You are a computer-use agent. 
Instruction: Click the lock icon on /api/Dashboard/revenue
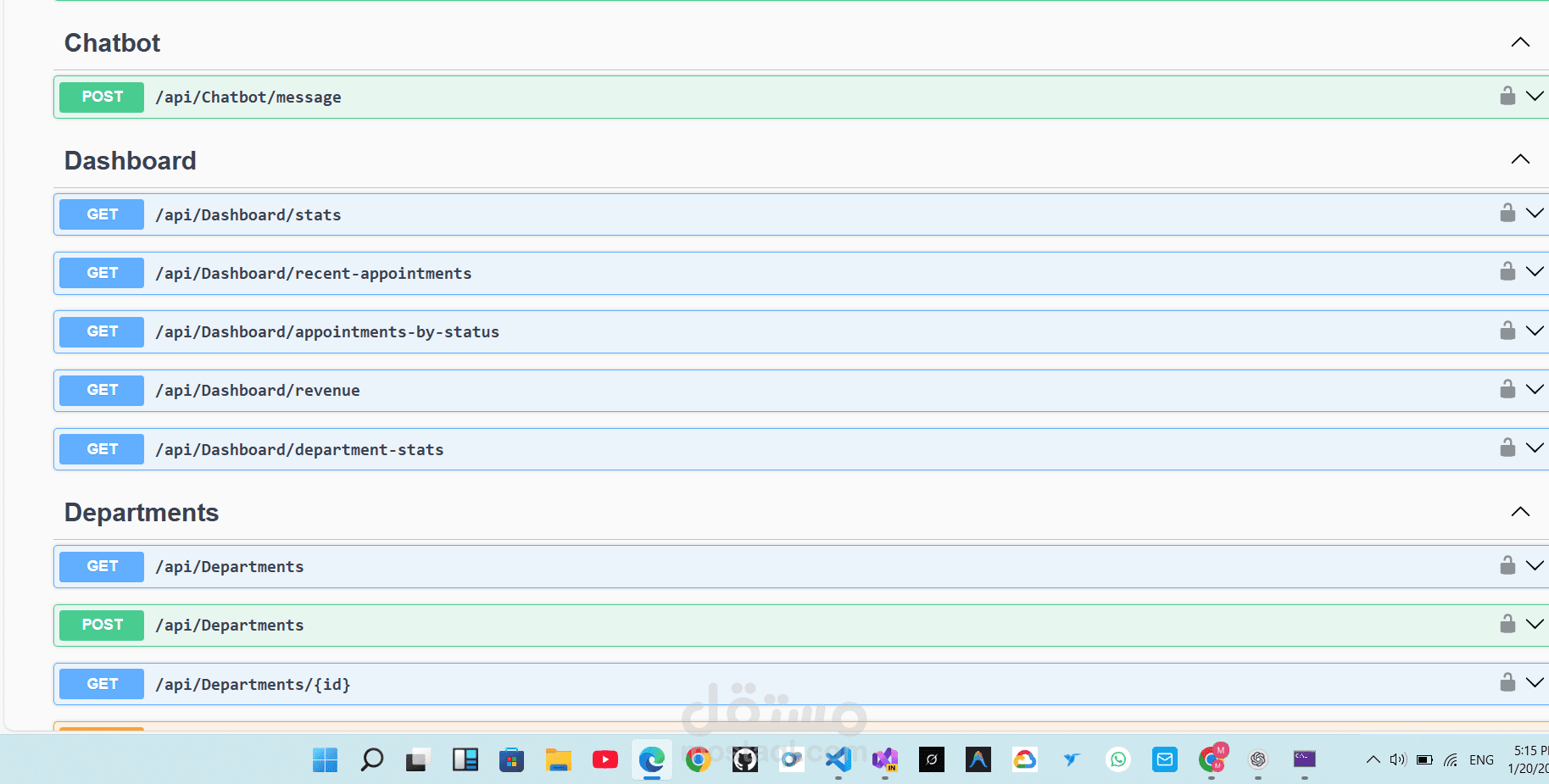click(1507, 389)
